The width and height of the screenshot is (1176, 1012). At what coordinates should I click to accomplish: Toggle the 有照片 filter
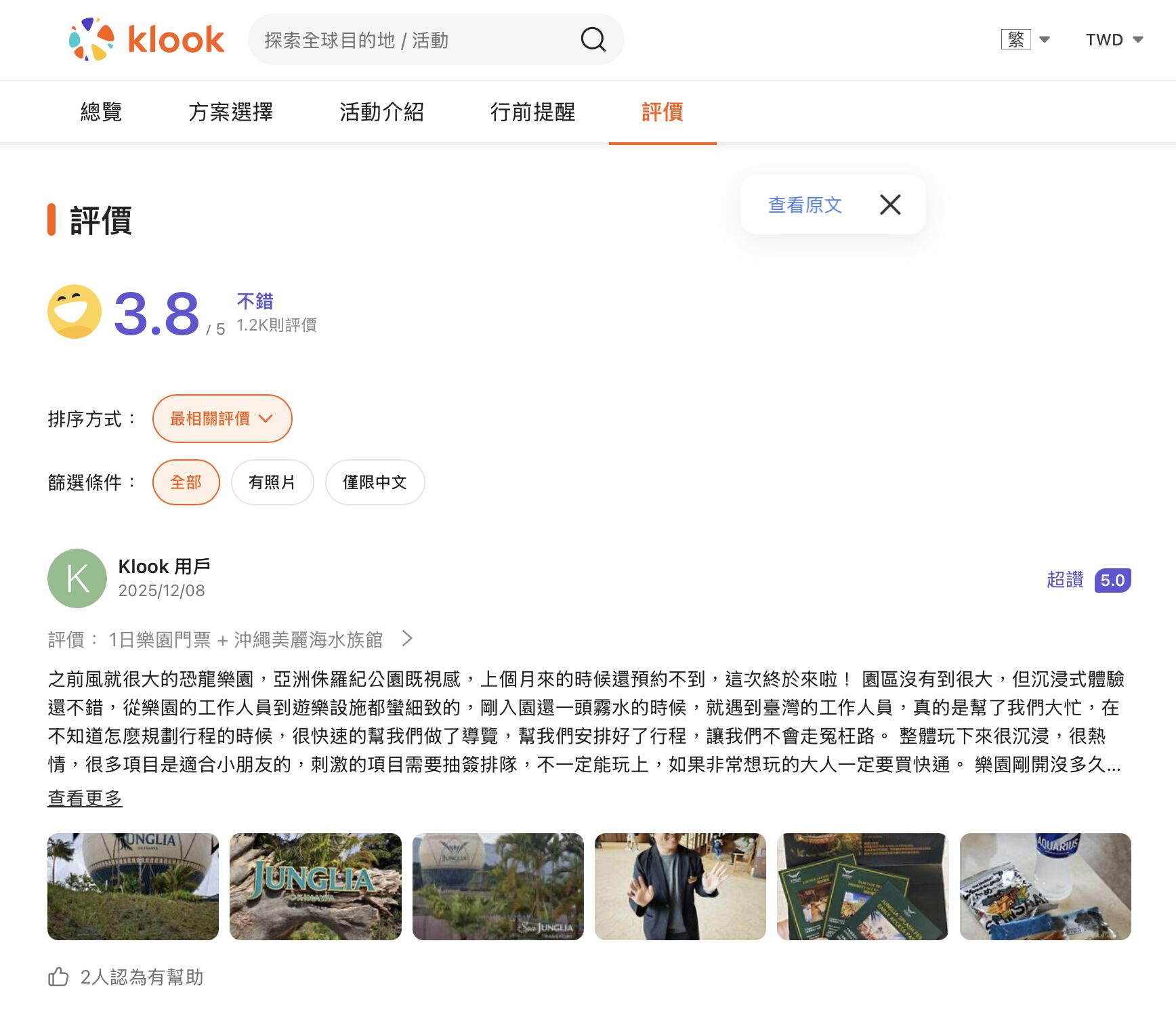point(272,482)
